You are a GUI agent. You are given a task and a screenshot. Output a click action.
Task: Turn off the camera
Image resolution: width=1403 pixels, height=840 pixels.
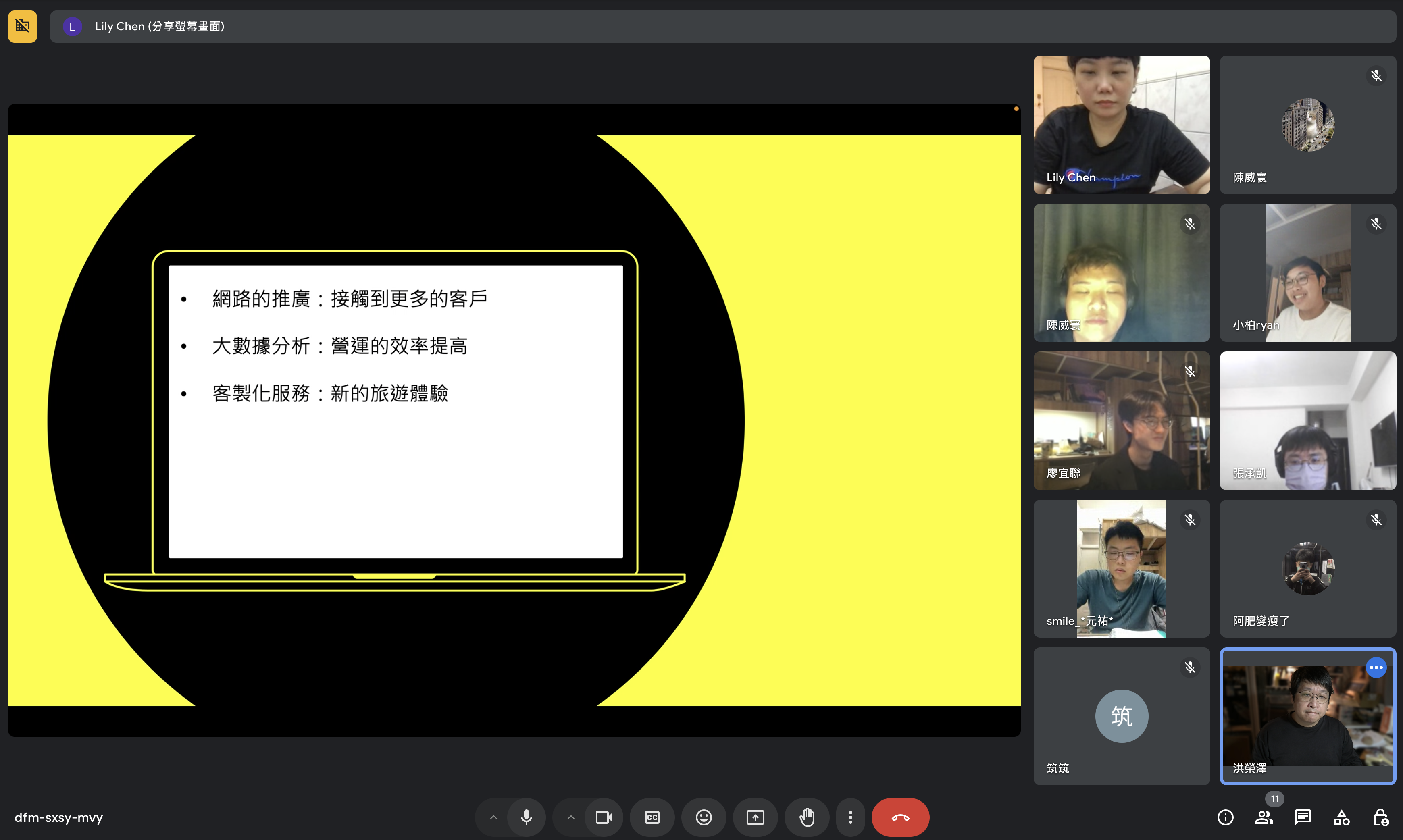pyautogui.click(x=604, y=817)
